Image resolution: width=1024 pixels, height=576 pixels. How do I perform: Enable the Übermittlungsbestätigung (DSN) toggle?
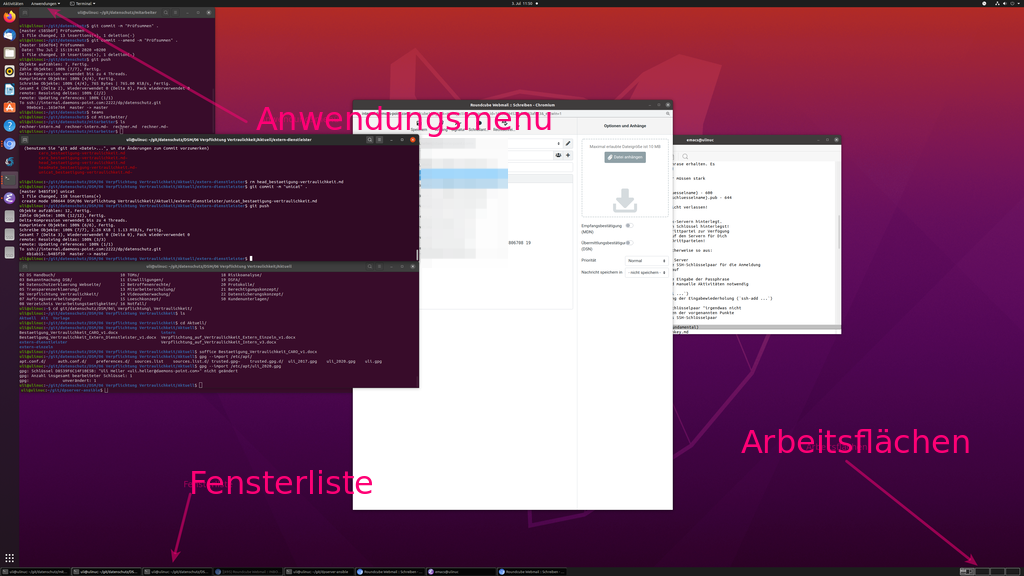click(x=629, y=242)
